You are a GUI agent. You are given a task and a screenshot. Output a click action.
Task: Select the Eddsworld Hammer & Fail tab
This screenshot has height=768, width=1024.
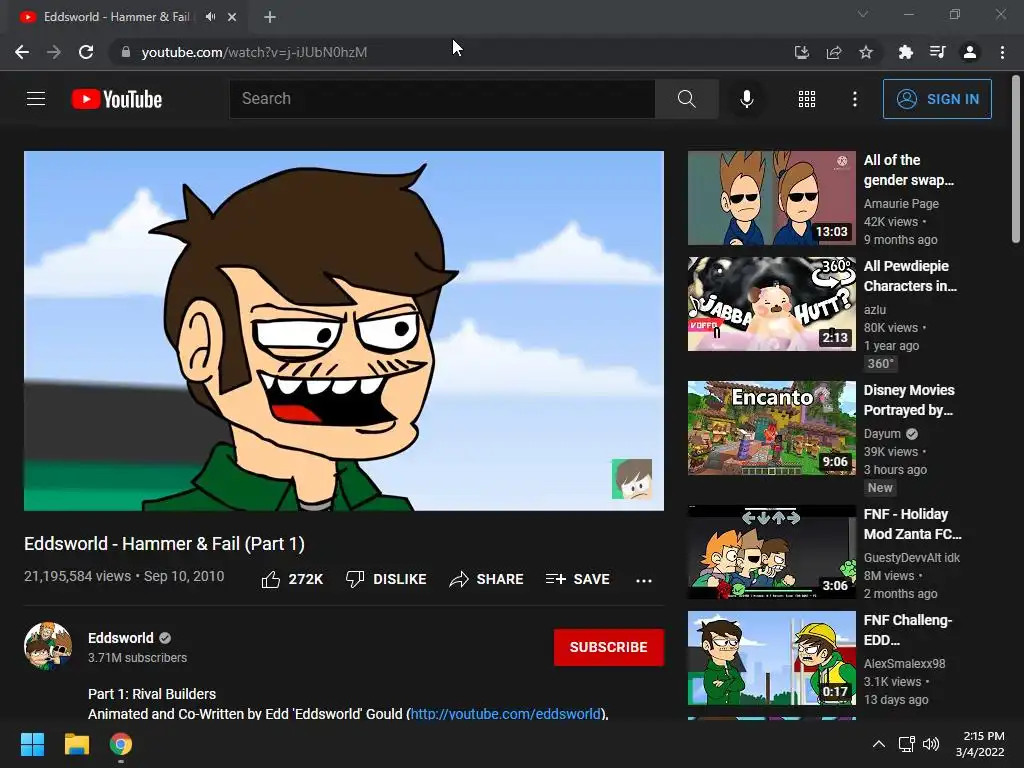pos(117,17)
